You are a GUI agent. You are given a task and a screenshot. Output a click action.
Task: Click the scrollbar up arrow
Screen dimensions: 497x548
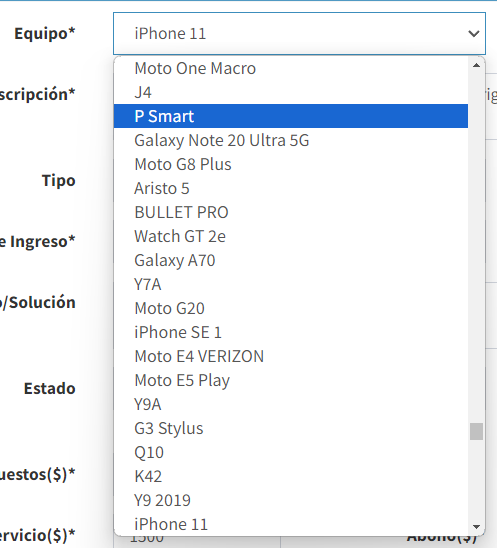pyautogui.click(x=476, y=65)
